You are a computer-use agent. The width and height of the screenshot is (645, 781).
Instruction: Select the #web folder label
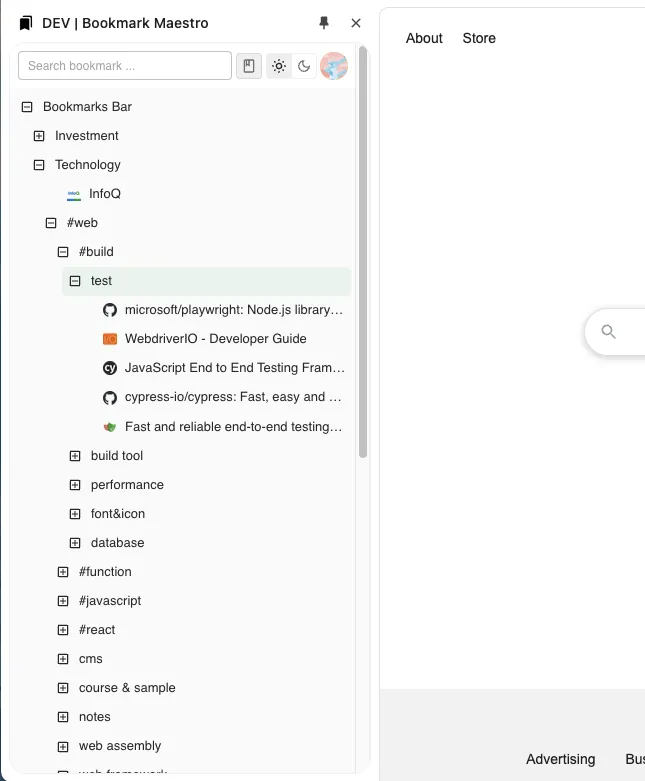(82, 223)
